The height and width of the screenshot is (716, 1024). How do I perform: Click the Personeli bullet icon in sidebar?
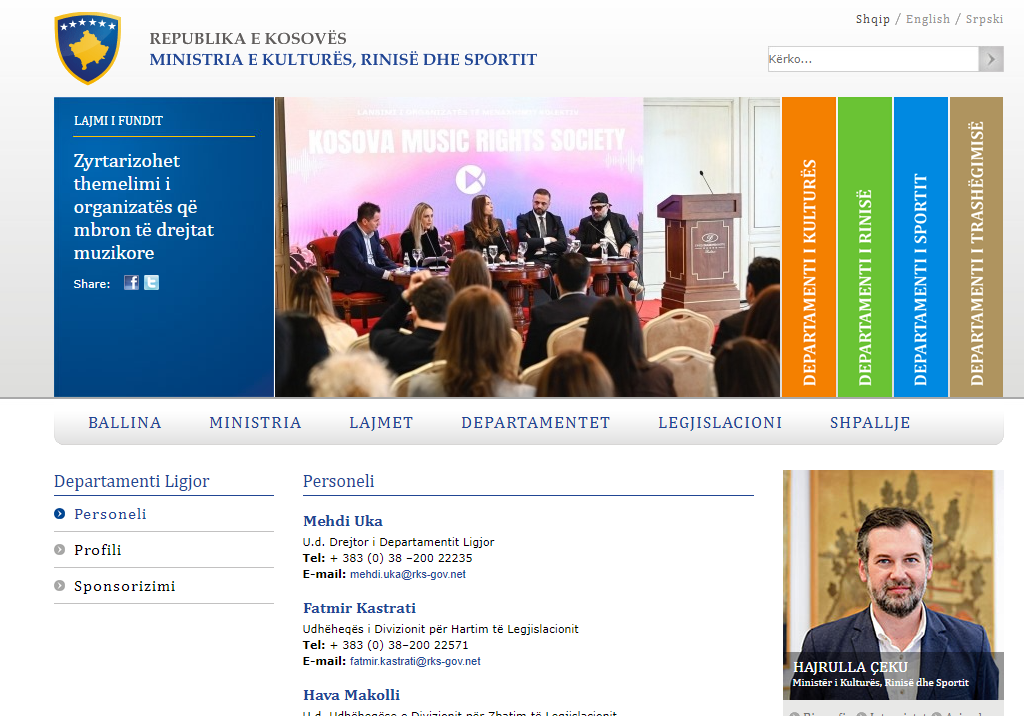(60, 514)
